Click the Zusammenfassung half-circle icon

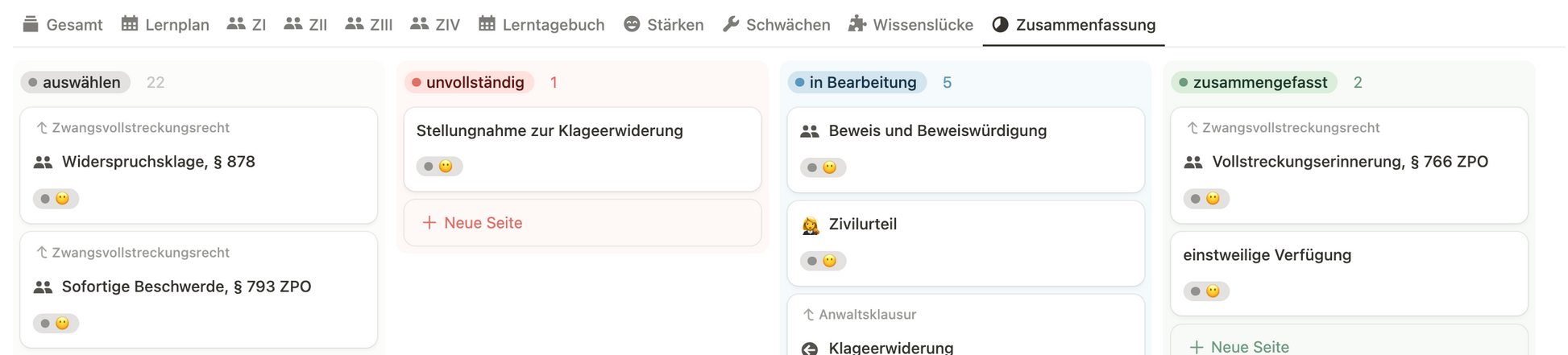tap(1001, 24)
